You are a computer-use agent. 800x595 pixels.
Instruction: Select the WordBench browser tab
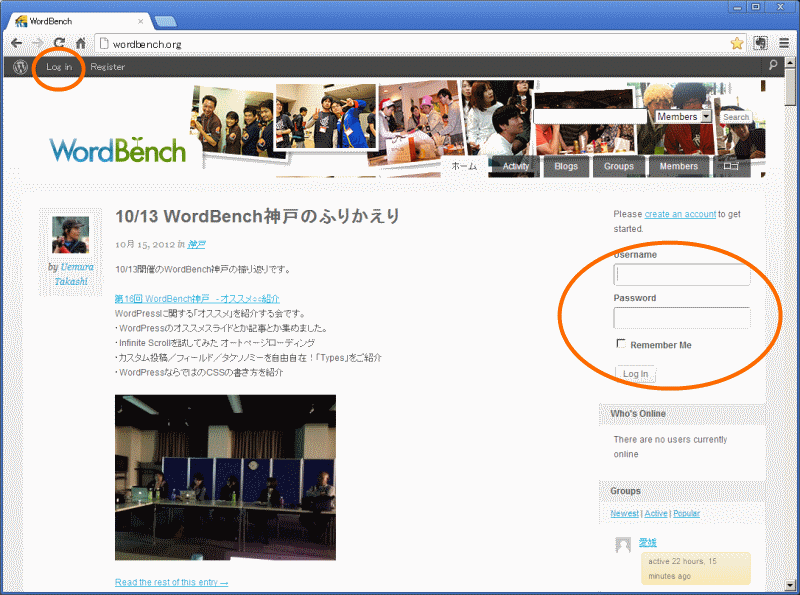[x=80, y=21]
